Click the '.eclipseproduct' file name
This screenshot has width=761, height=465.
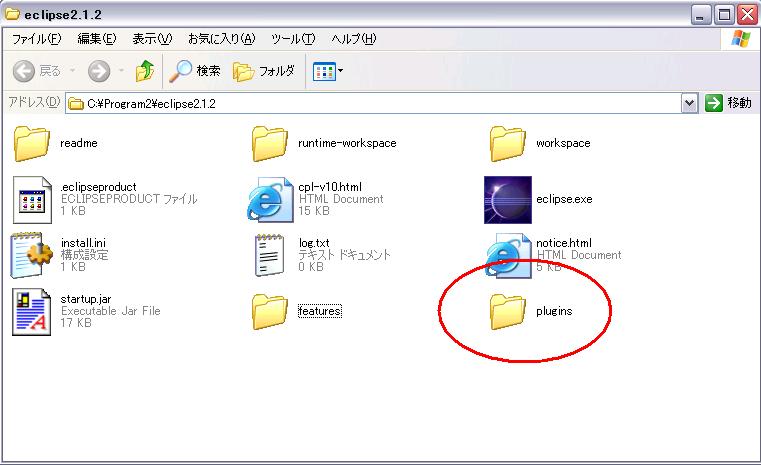coord(99,187)
